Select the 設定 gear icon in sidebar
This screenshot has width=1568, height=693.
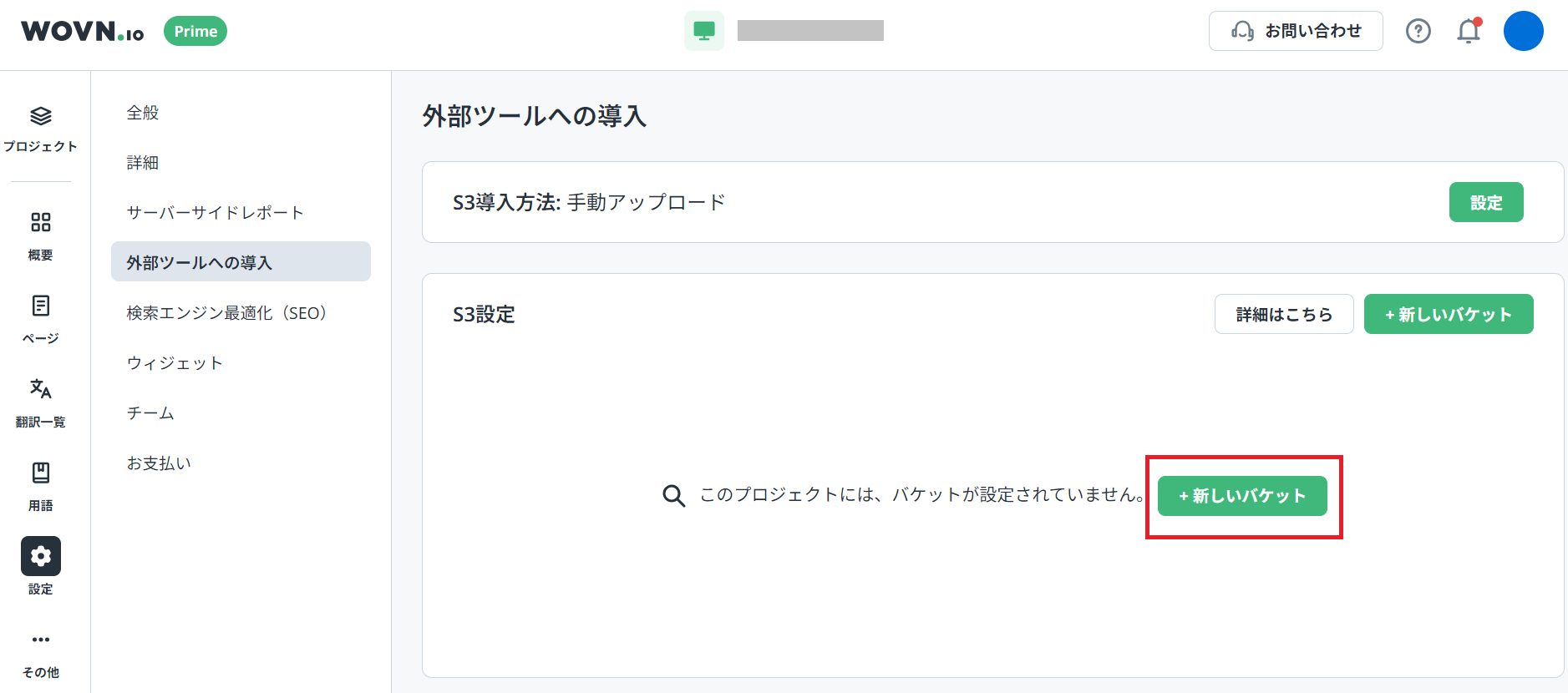40,556
